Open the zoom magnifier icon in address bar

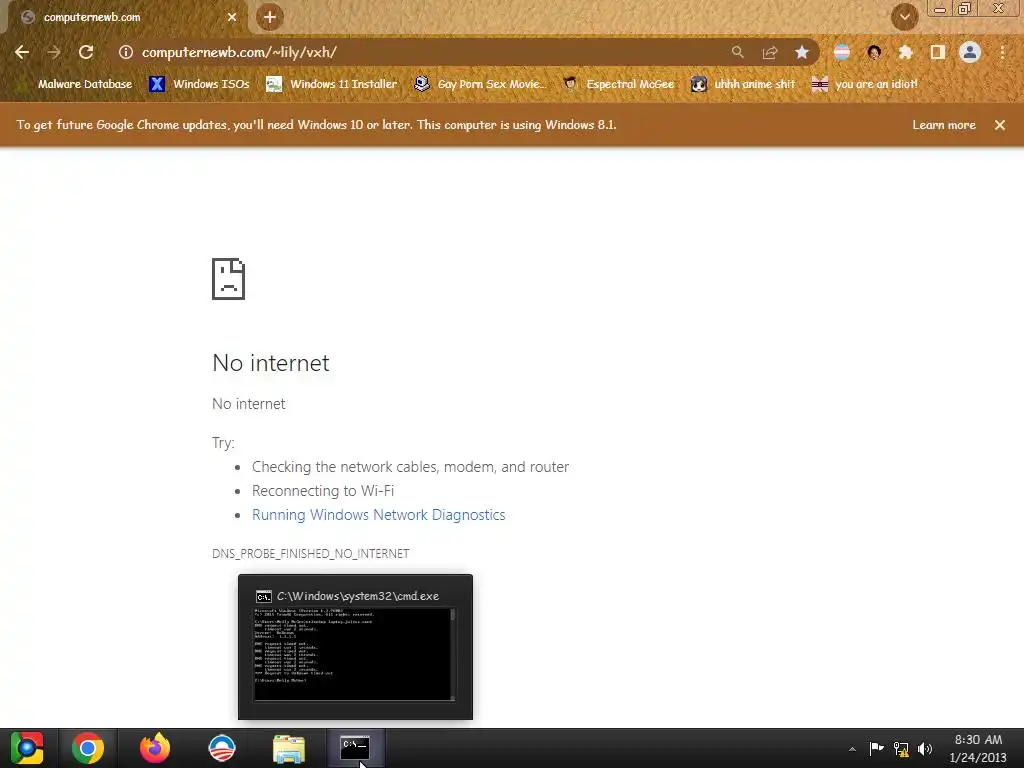coord(737,52)
